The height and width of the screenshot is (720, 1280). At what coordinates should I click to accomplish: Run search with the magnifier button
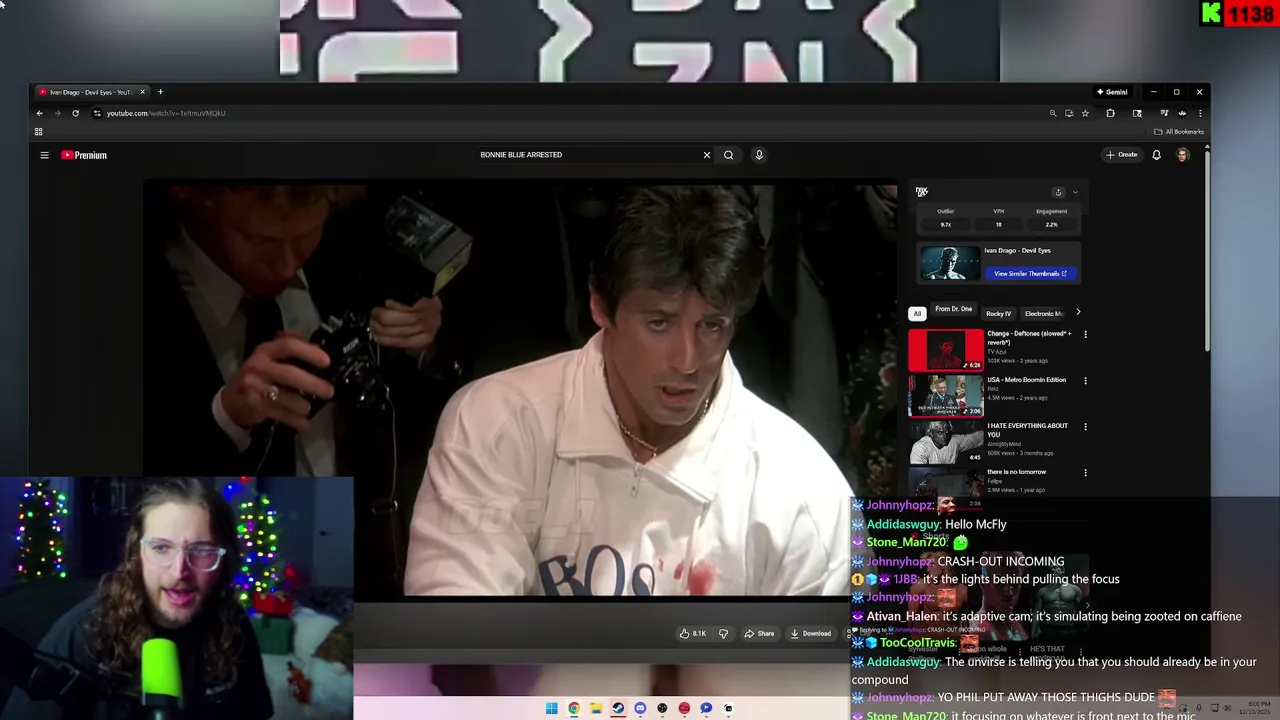click(728, 155)
